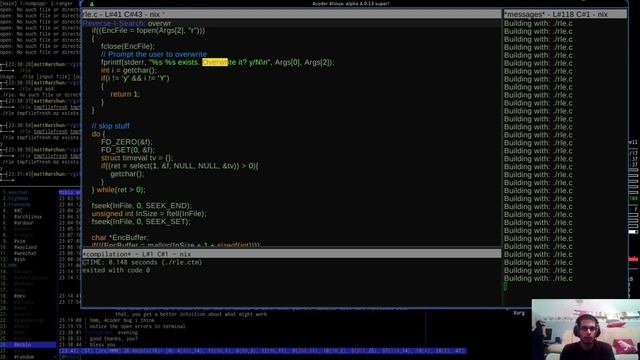Click the green cursor in the messages panel
This screenshot has width=640, height=360.
pyautogui.click(x=505, y=286)
